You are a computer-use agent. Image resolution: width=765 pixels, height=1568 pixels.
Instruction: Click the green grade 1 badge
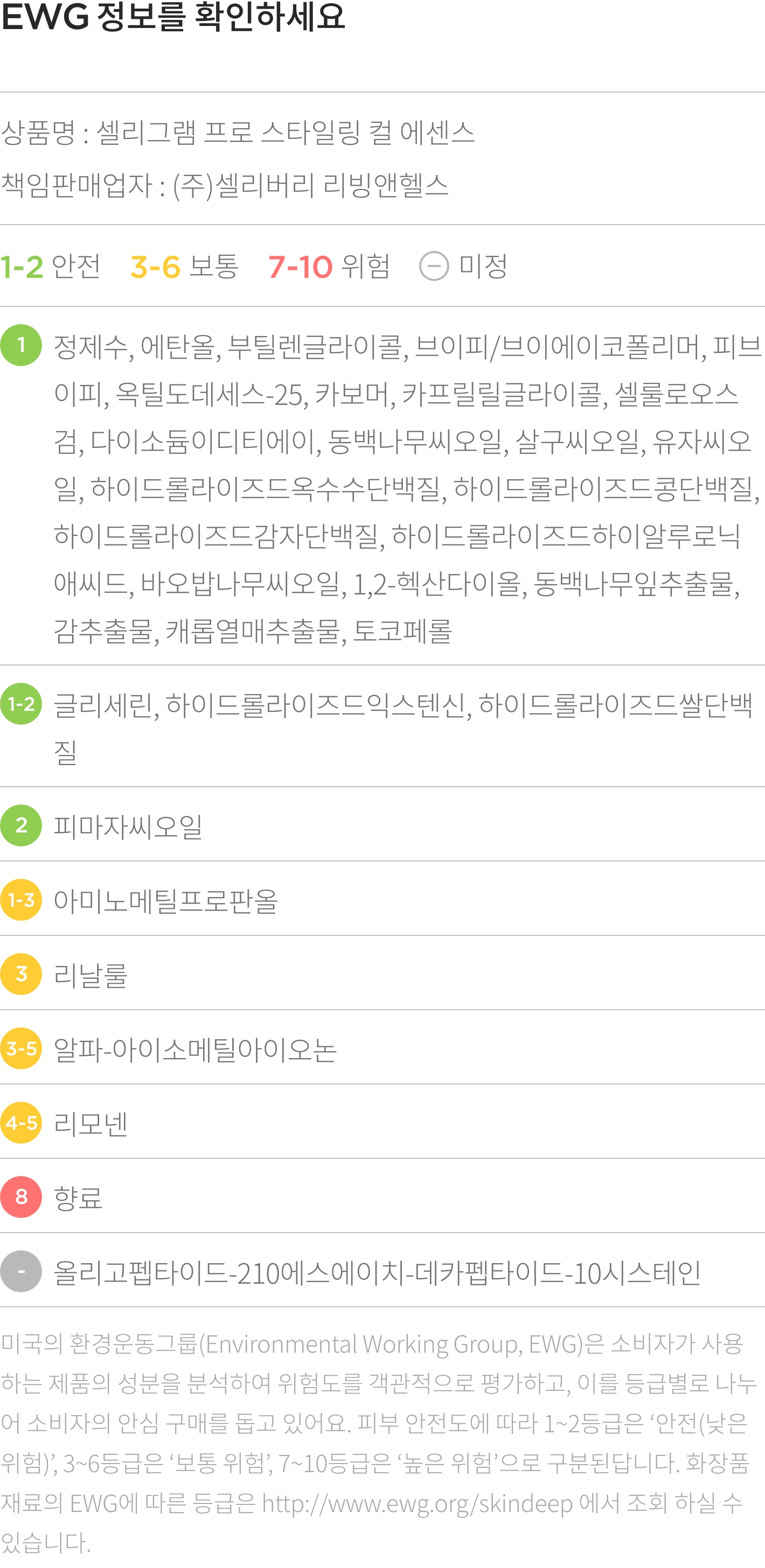[x=22, y=345]
